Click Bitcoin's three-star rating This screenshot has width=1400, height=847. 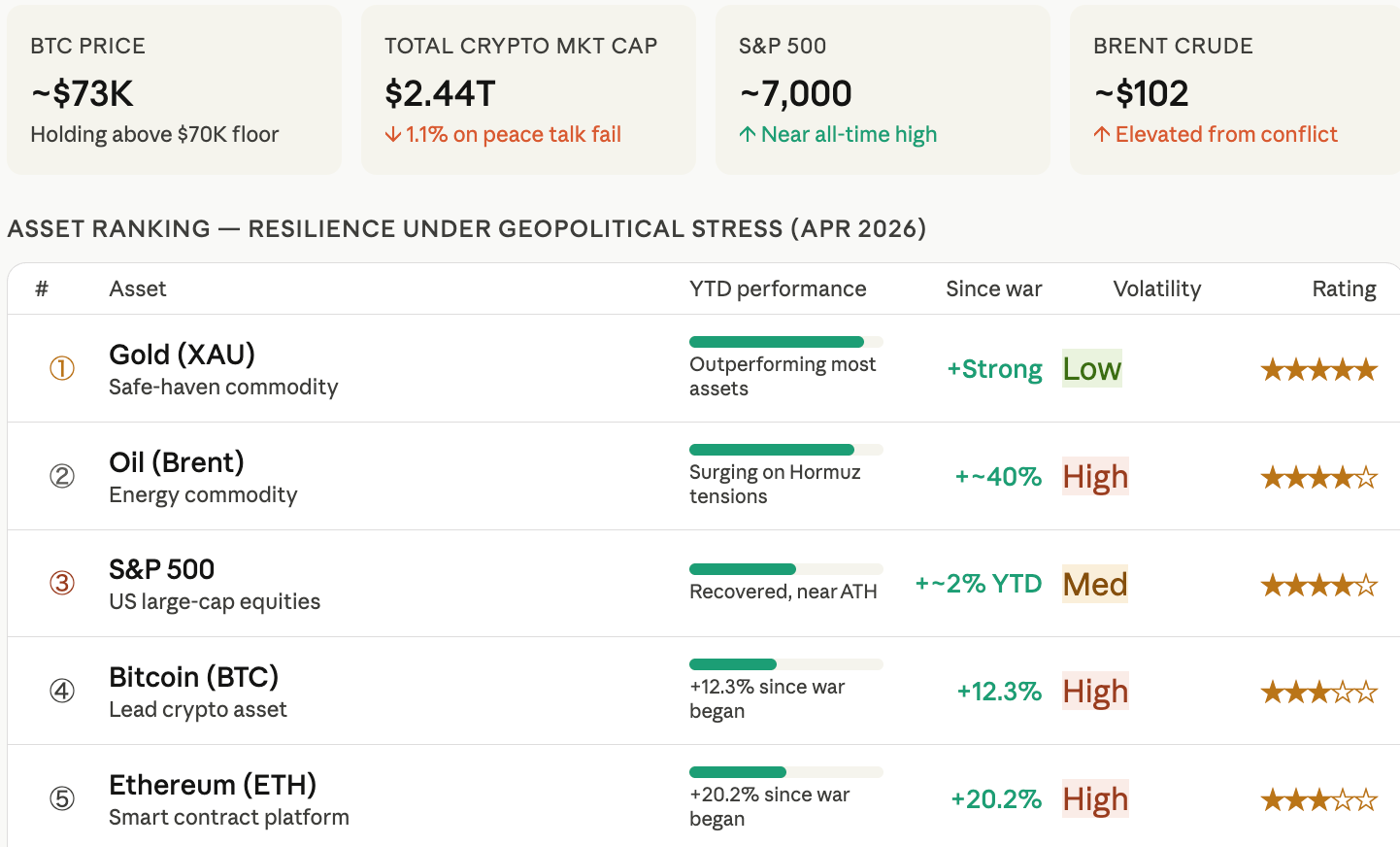point(1318,693)
